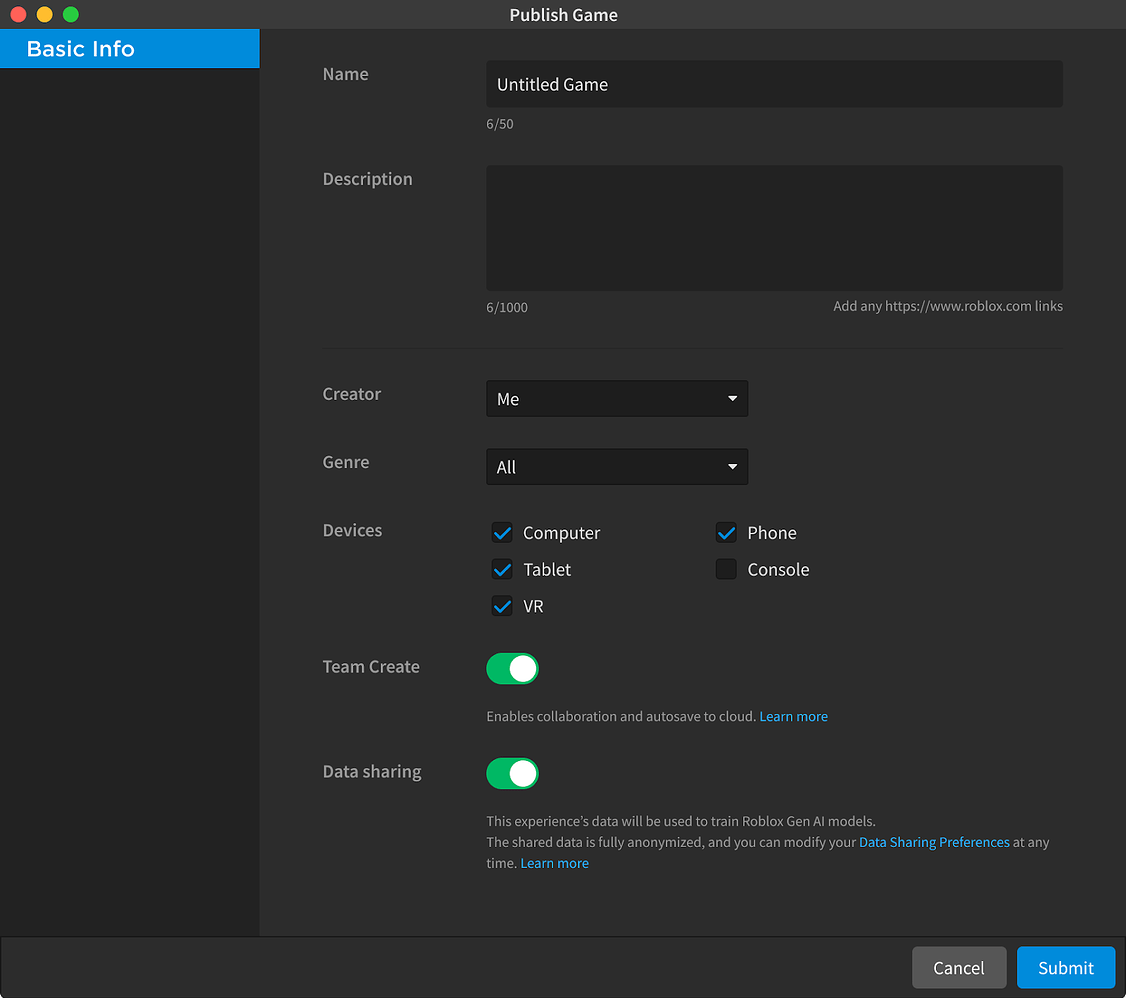Open the Team Create Learn more link

(x=793, y=716)
